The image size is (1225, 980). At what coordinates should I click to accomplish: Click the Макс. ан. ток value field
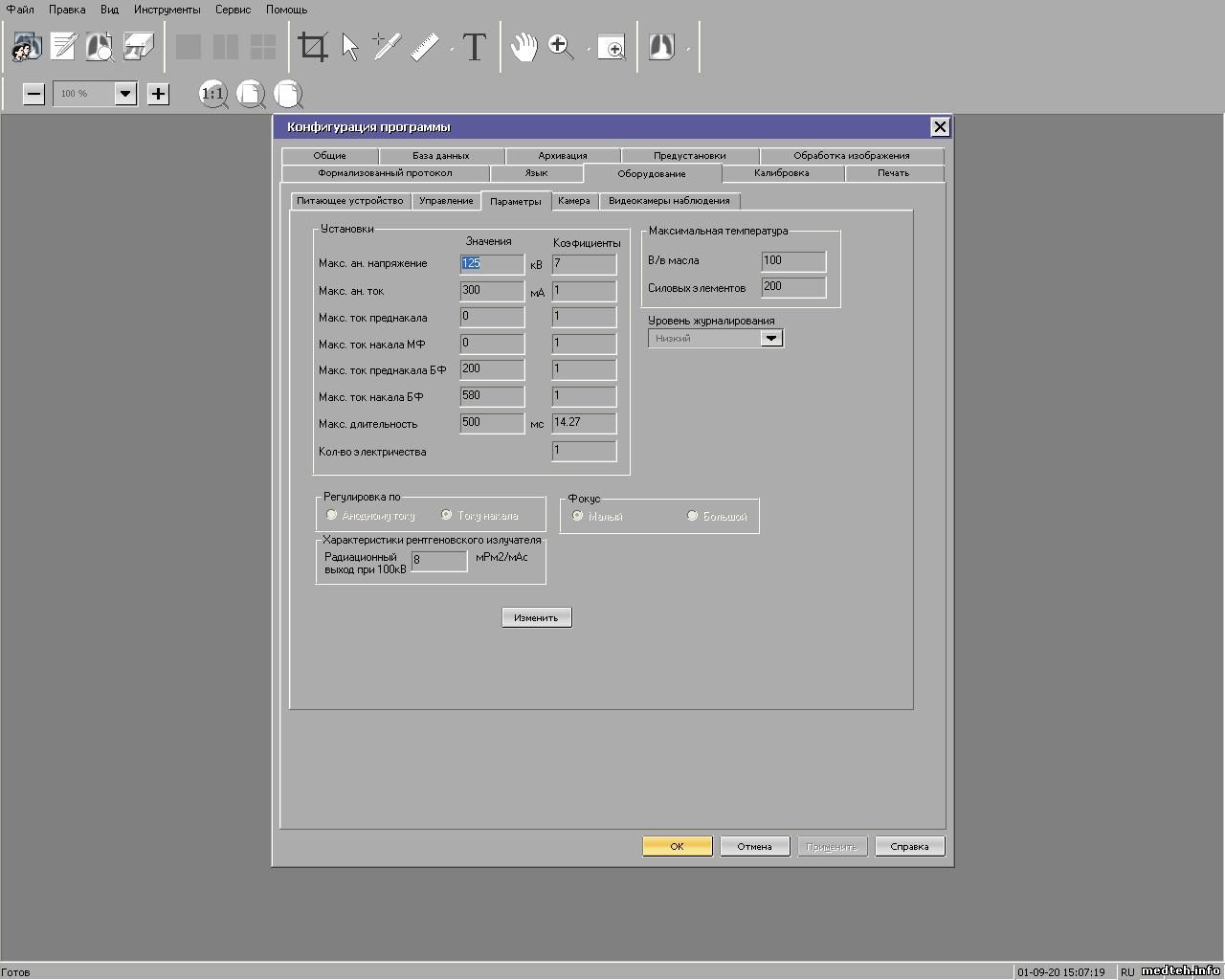coord(492,291)
